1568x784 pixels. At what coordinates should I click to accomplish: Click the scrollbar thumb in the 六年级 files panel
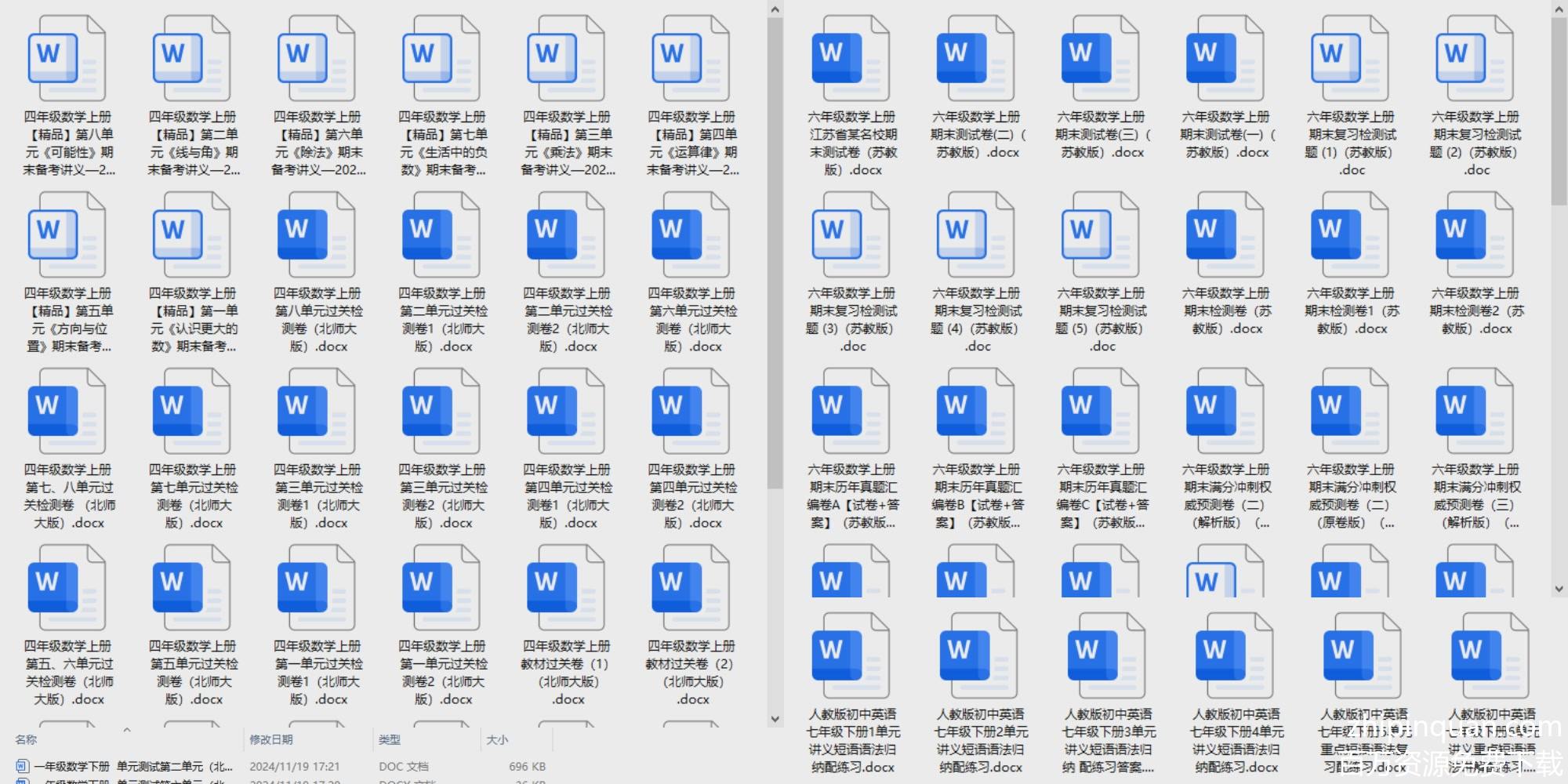pyautogui.click(x=1559, y=111)
